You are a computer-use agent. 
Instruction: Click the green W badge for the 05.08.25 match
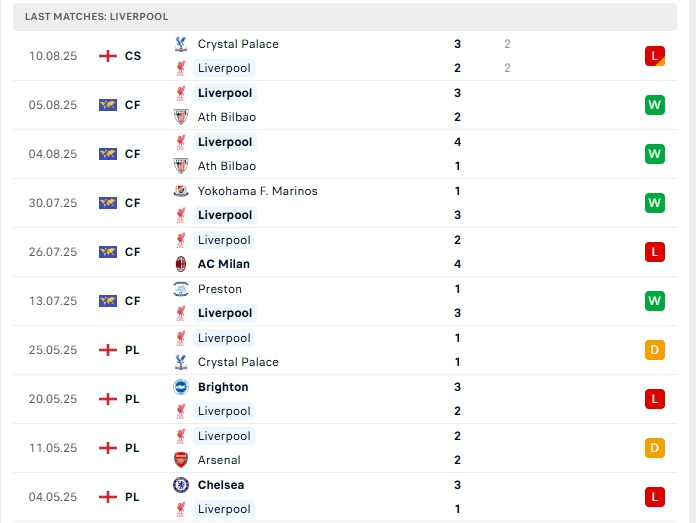655,105
